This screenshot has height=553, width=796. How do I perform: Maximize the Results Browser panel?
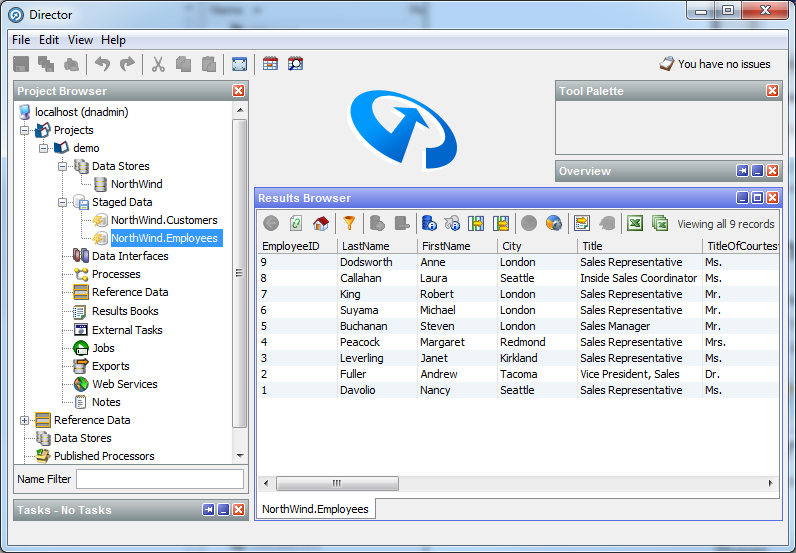tap(757, 198)
